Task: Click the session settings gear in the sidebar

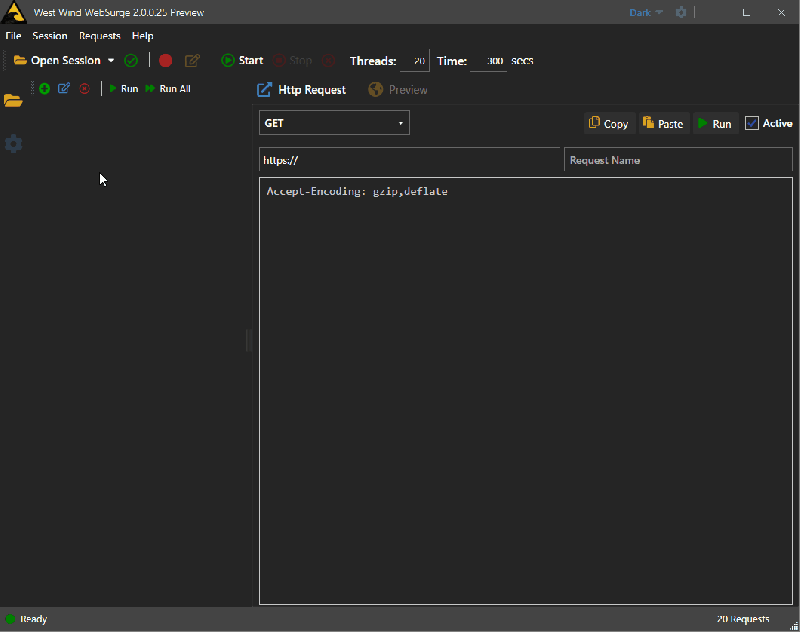Action: [x=14, y=143]
